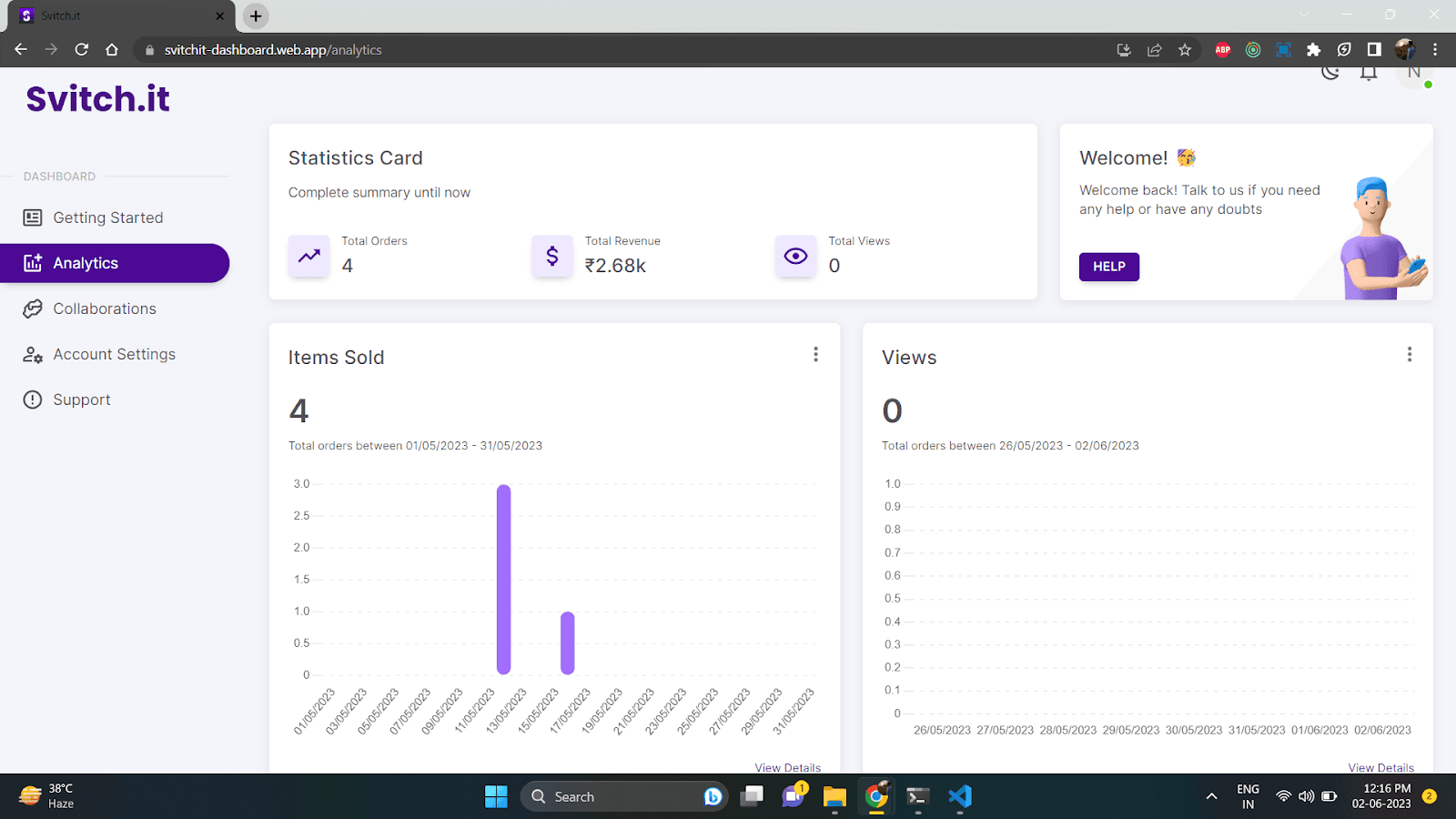Open a new browser tab

tap(256, 15)
